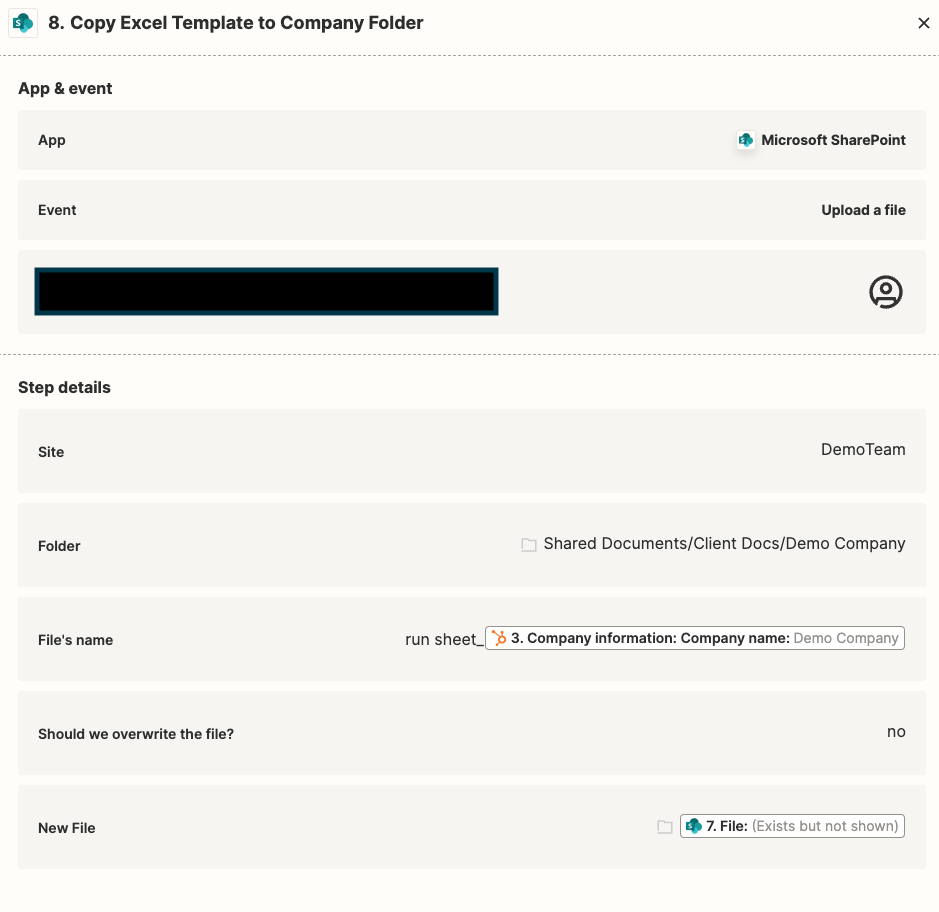Click the SharePoint icon in App row
This screenshot has height=912, width=939.
coord(746,140)
